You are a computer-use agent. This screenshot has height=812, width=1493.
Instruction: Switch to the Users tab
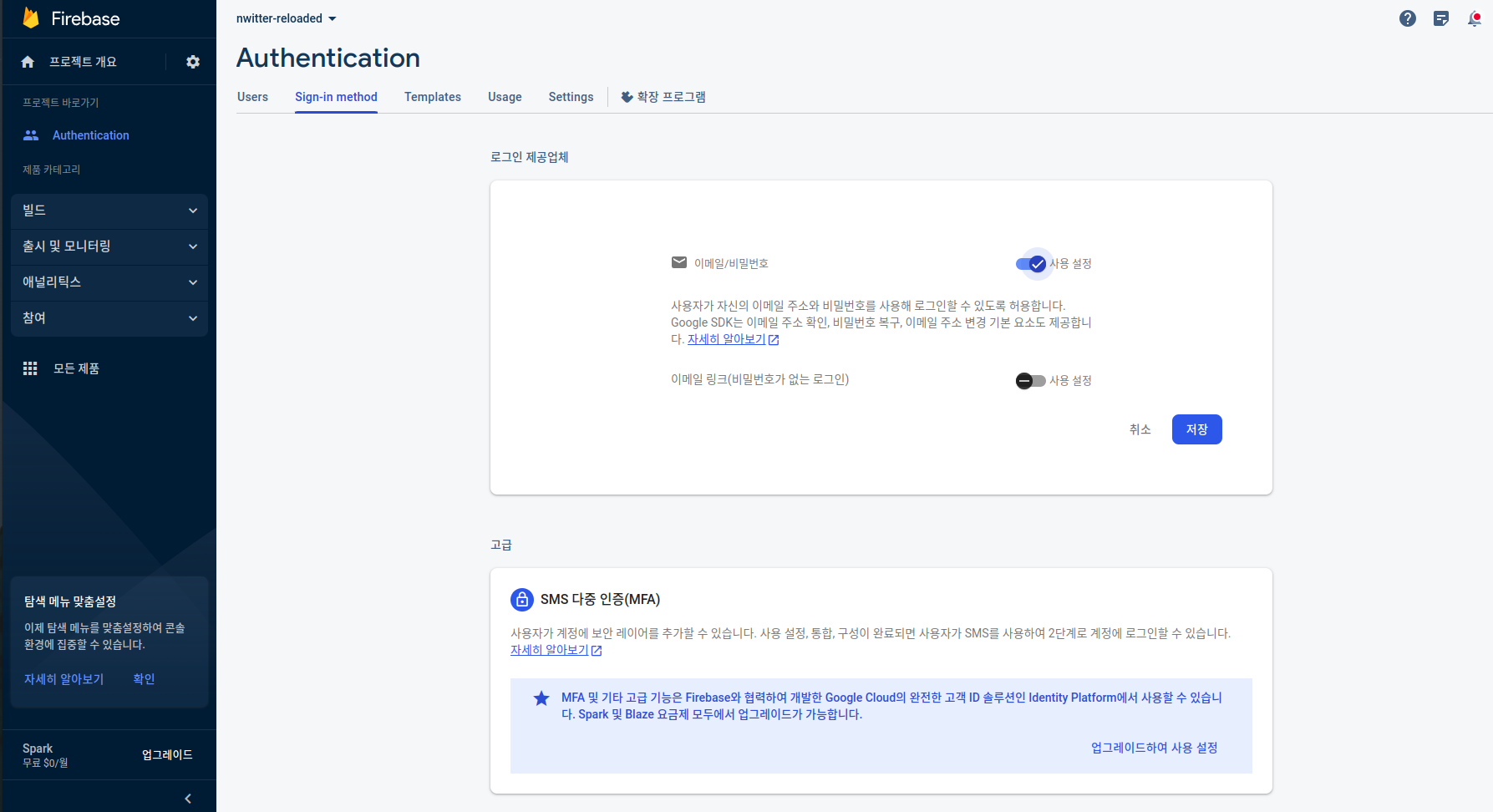tap(252, 97)
